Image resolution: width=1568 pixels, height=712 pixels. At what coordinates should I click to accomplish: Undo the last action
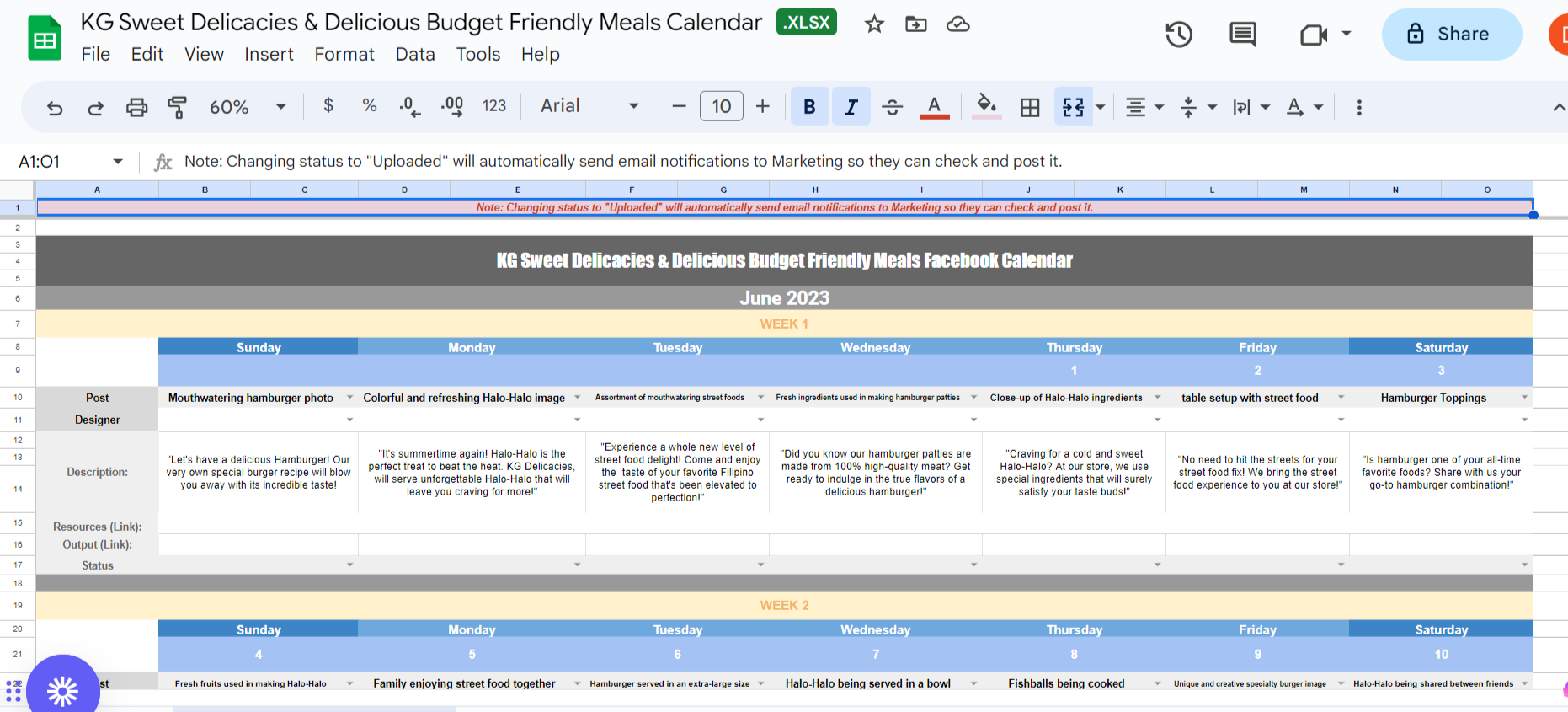55,107
